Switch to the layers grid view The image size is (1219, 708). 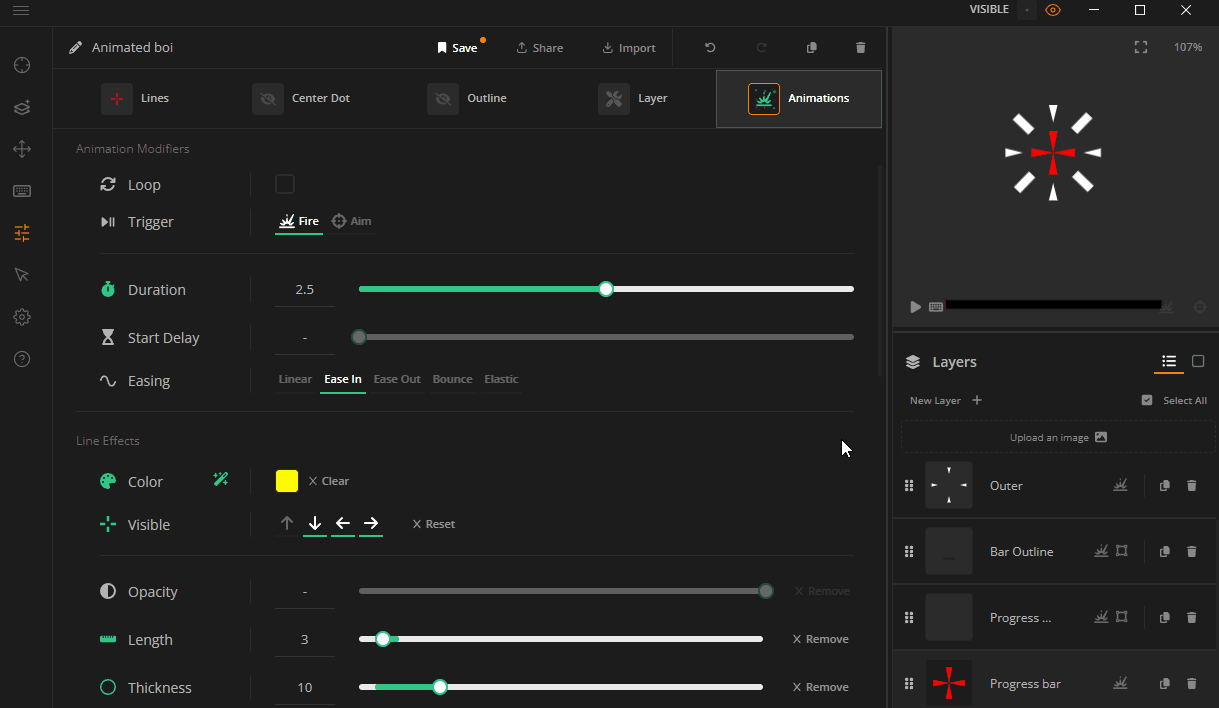pyautogui.click(x=1198, y=361)
